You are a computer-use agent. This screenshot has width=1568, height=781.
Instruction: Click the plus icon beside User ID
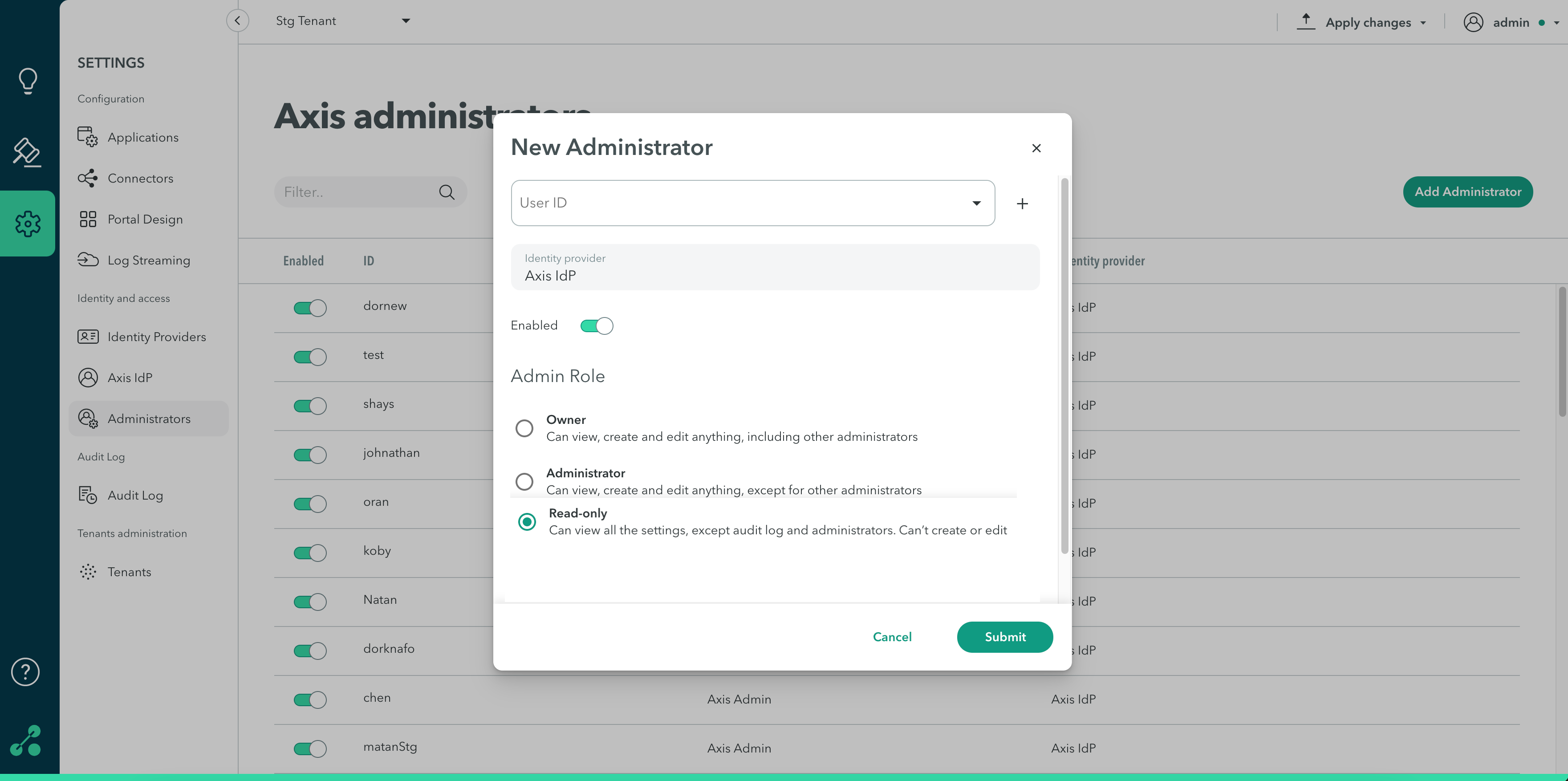tap(1023, 204)
